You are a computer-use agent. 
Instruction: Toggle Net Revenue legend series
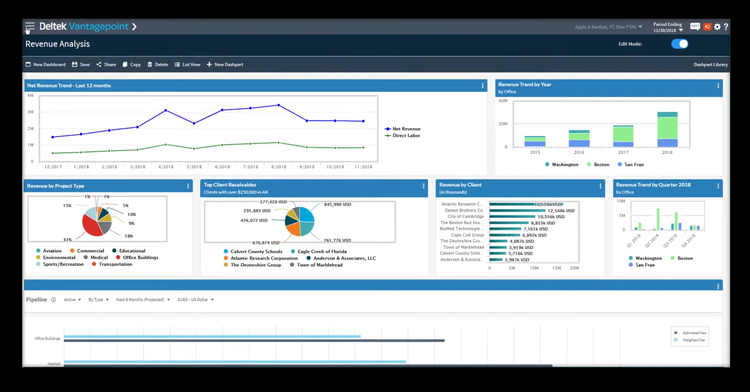pos(403,129)
